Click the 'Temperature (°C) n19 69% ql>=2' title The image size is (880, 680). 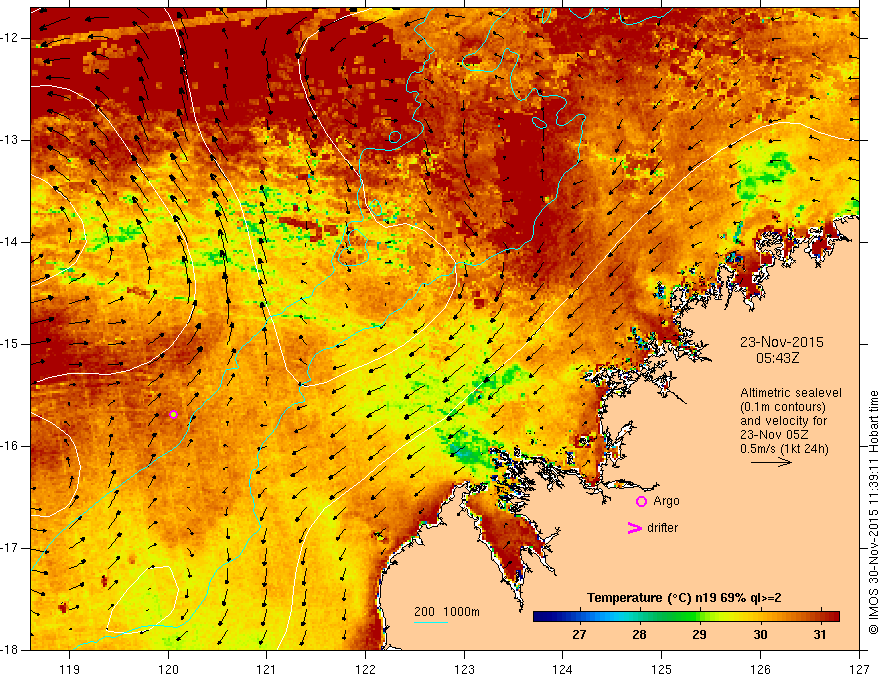(x=684, y=598)
